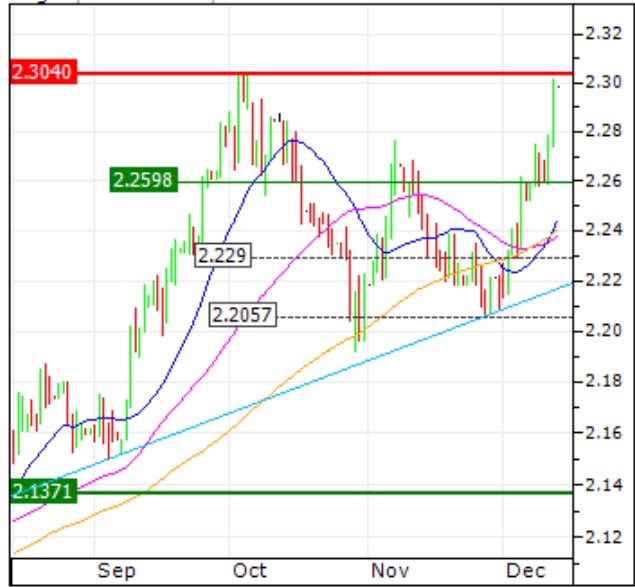The width and height of the screenshot is (635, 587).
Task: Click the 2.22 price axis value
Action: (604, 280)
